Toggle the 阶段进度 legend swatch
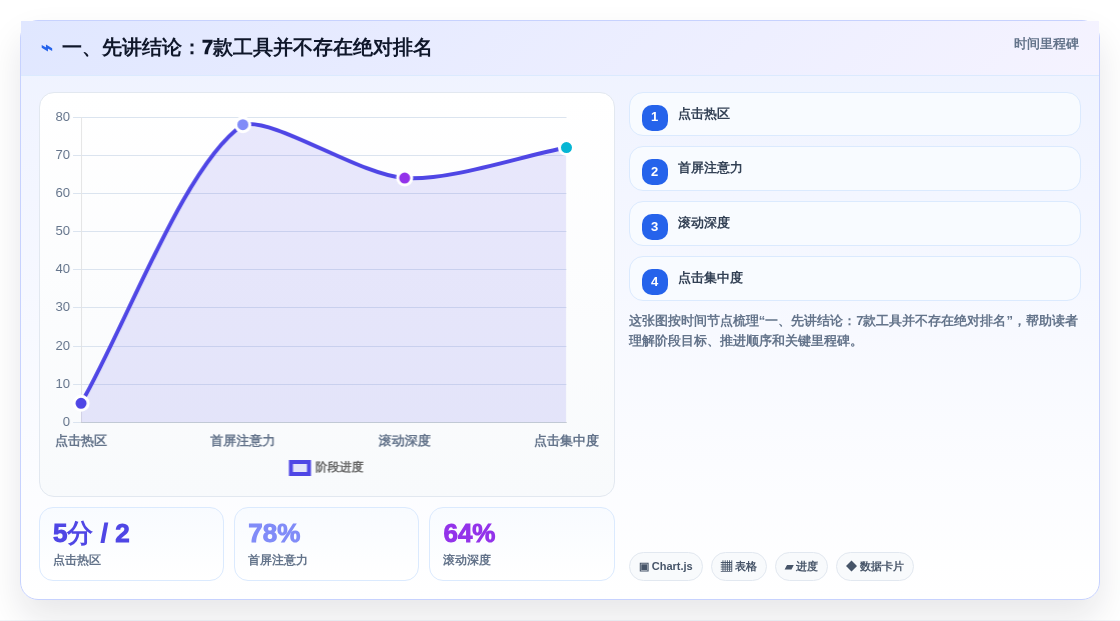 coord(299,468)
